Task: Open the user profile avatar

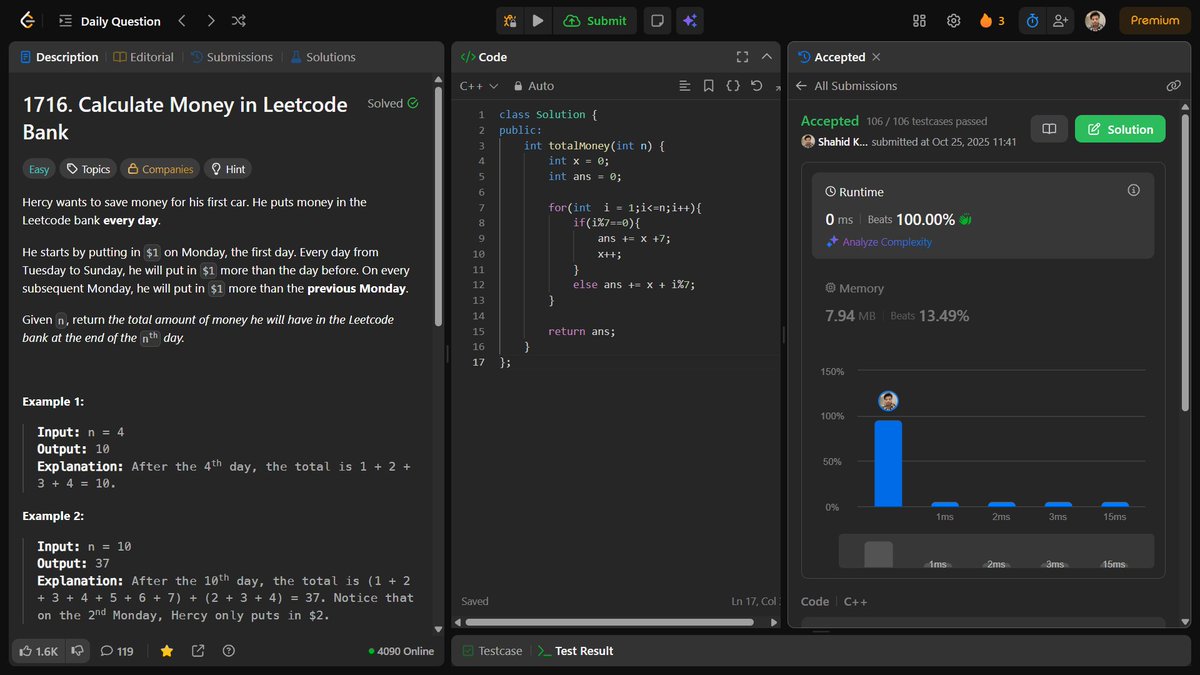Action: click(1096, 20)
